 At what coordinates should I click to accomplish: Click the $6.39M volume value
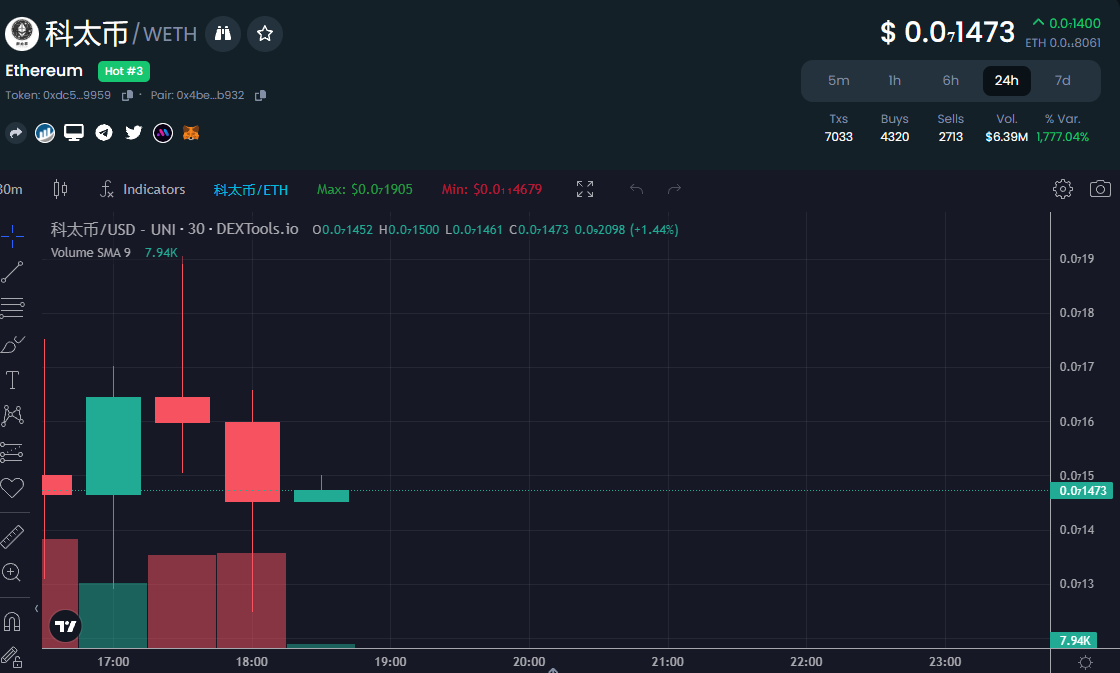pyautogui.click(x=1006, y=136)
